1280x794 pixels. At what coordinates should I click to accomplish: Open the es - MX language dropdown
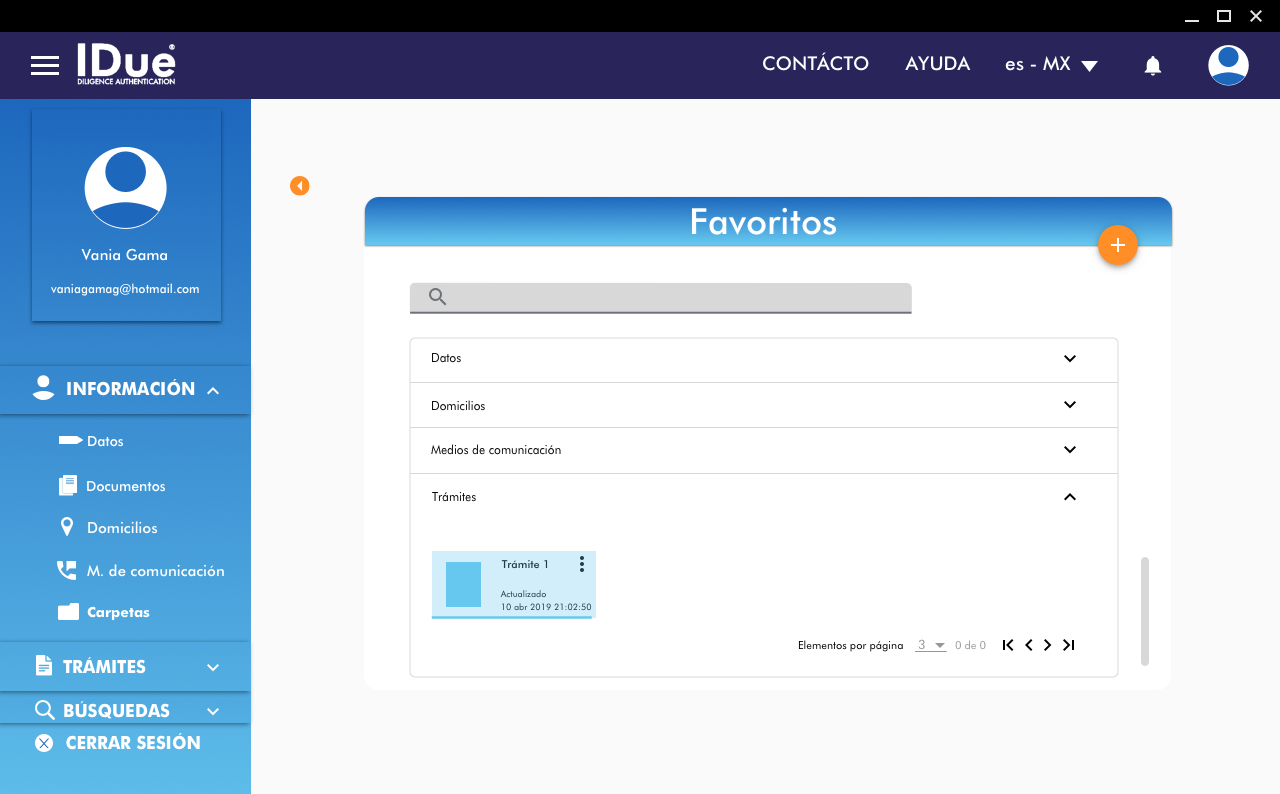(x=1051, y=65)
